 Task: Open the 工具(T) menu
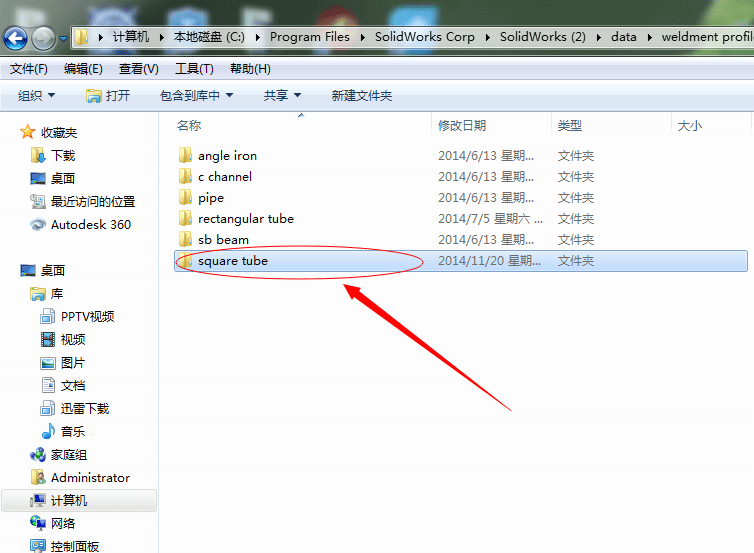[194, 69]
